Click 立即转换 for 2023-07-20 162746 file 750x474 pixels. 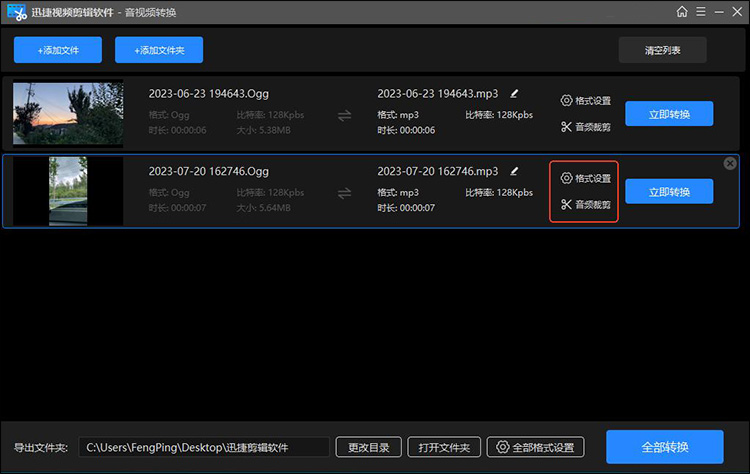tap(669, 191)
